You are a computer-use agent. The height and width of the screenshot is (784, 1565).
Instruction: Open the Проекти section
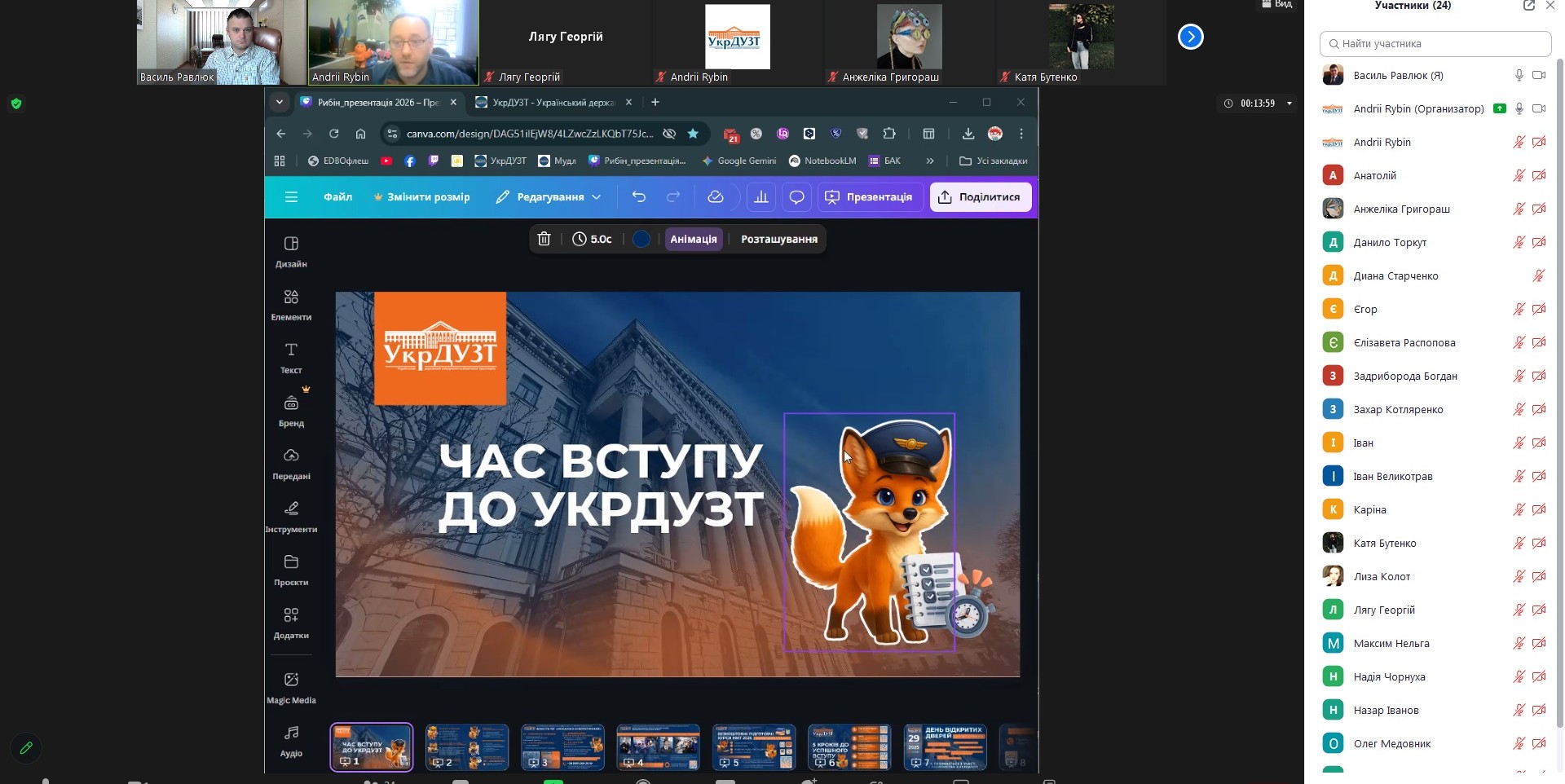291,569
